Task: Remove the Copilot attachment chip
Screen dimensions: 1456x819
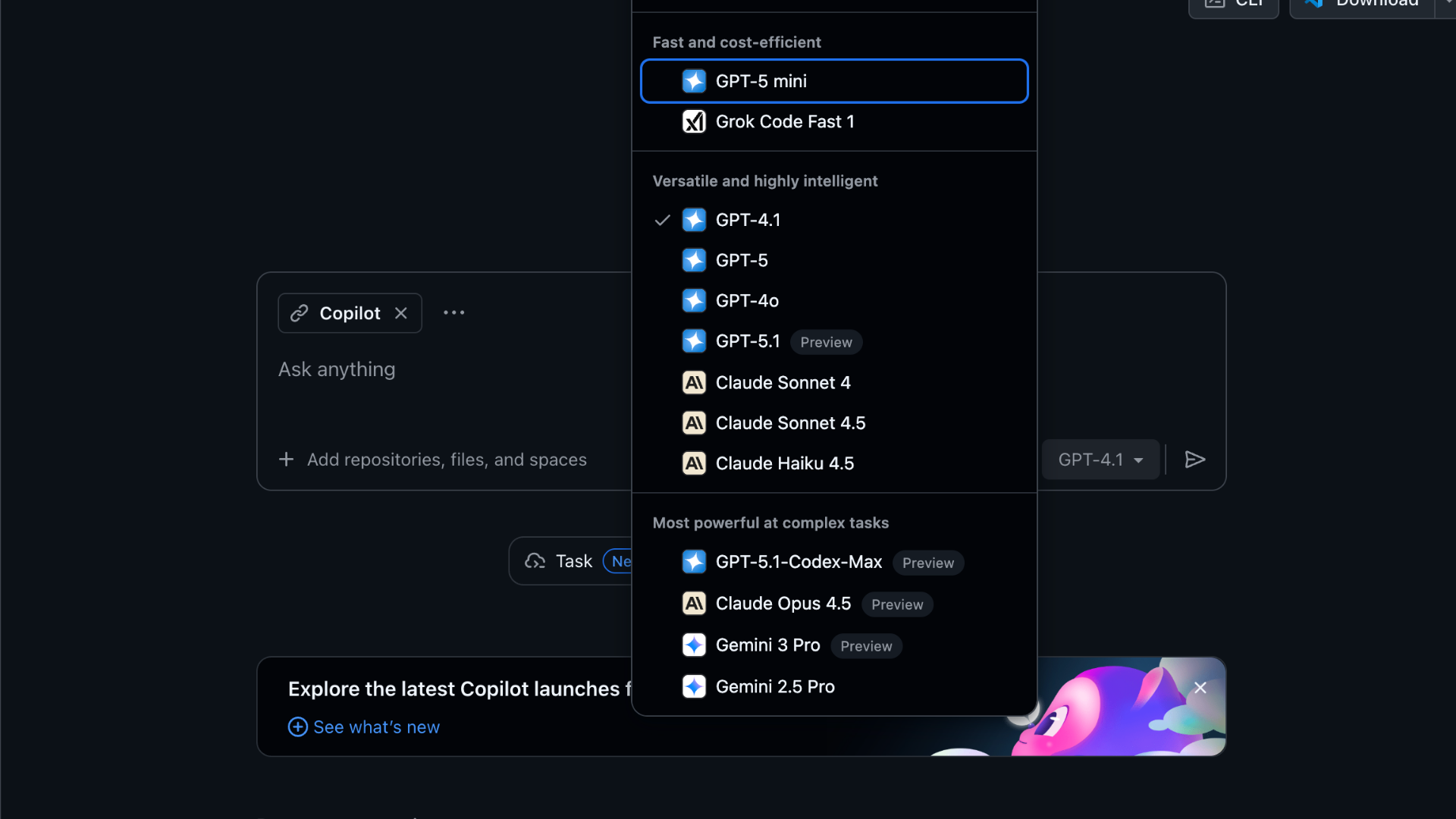Action: pyautogui.click(x=401, y=313)
